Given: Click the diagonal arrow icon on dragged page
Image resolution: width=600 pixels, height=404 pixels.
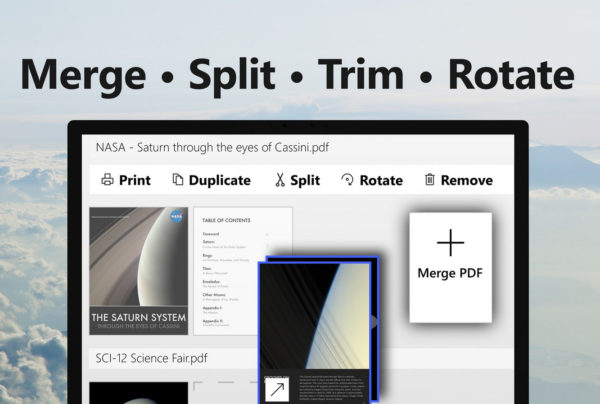Looking at the screenshot, I should [x=275, y=388].
